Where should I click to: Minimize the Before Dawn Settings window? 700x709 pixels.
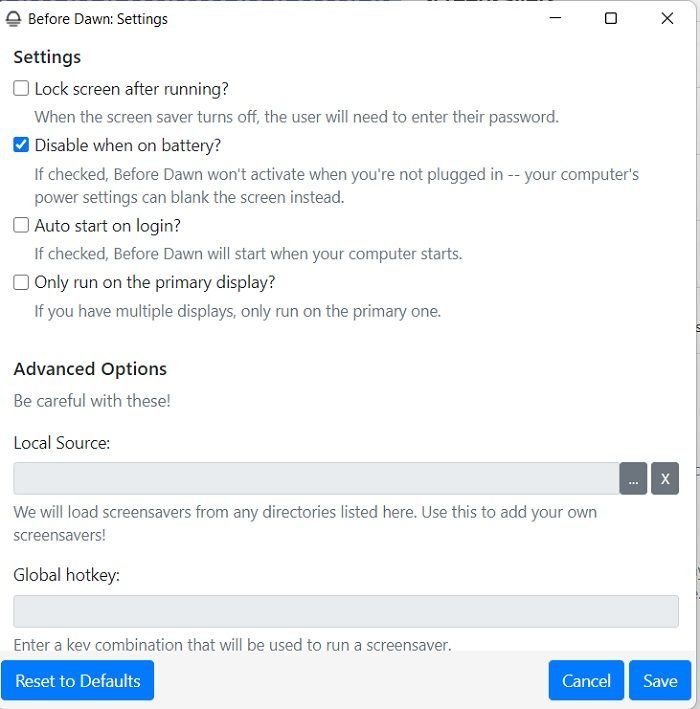pyautogui.click(x=555, y=19)
